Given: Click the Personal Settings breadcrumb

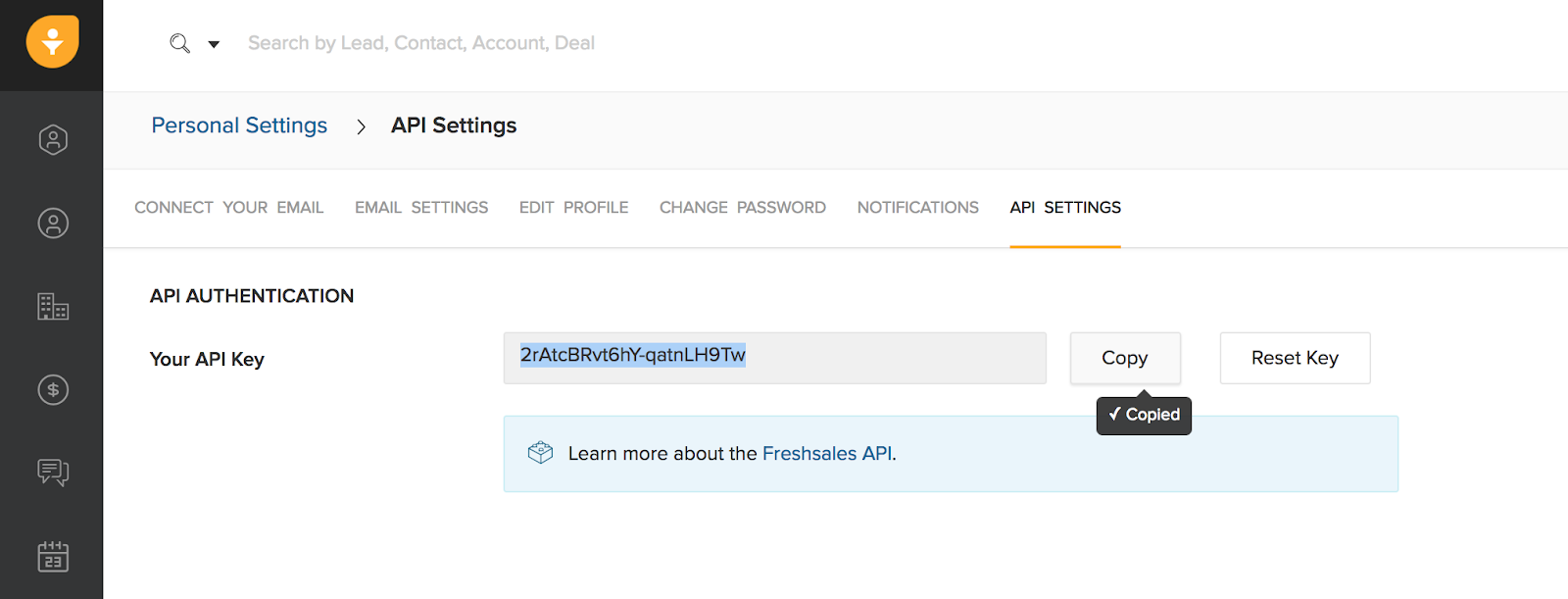Looking at the screenshot, I should 239,125.
